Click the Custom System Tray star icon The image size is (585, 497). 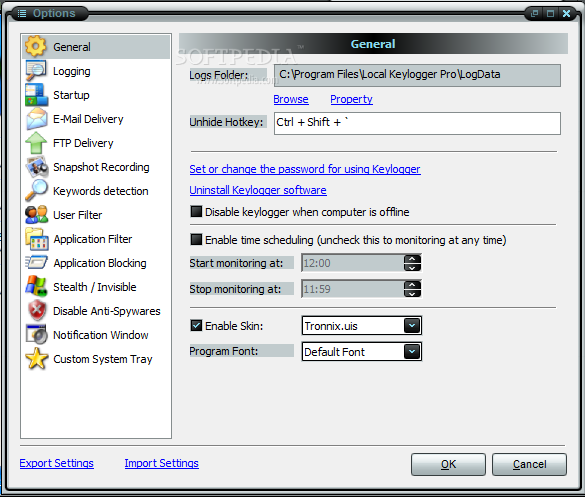click(36, 359)
